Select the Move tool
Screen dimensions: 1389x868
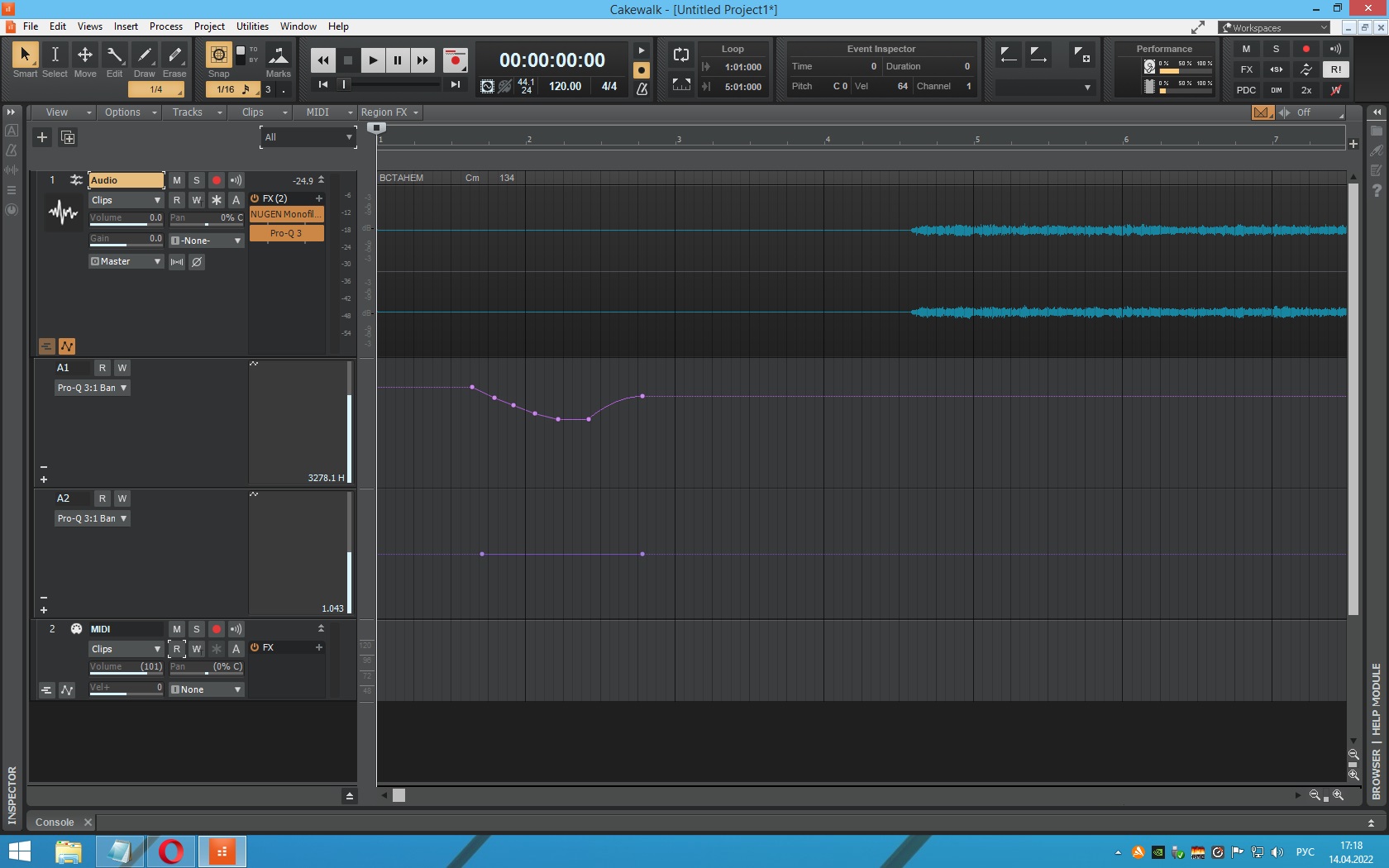coord(84,55)
